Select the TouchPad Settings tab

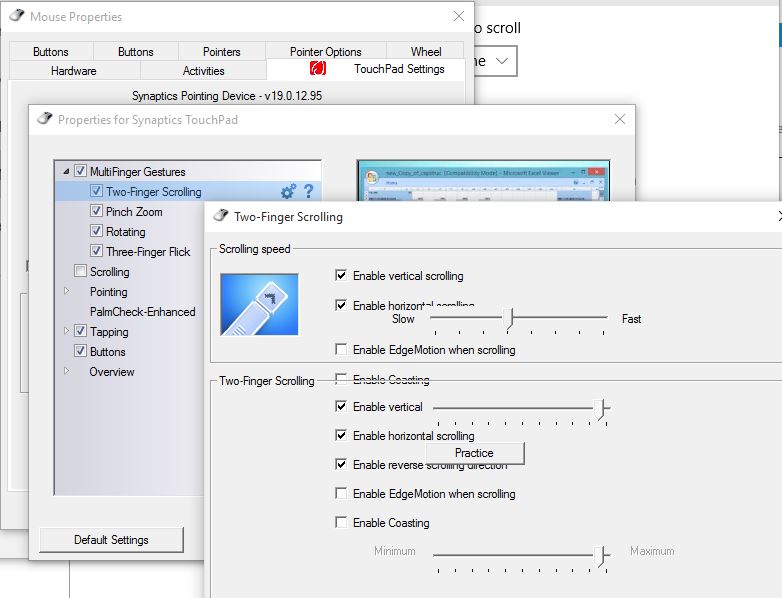tap(367, 69)
